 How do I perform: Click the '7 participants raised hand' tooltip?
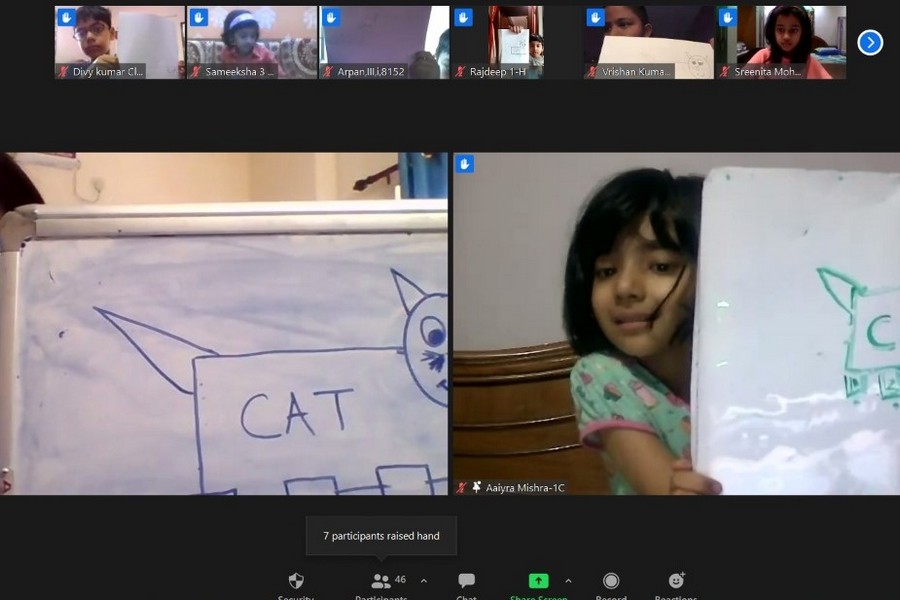tap(381, 536)
